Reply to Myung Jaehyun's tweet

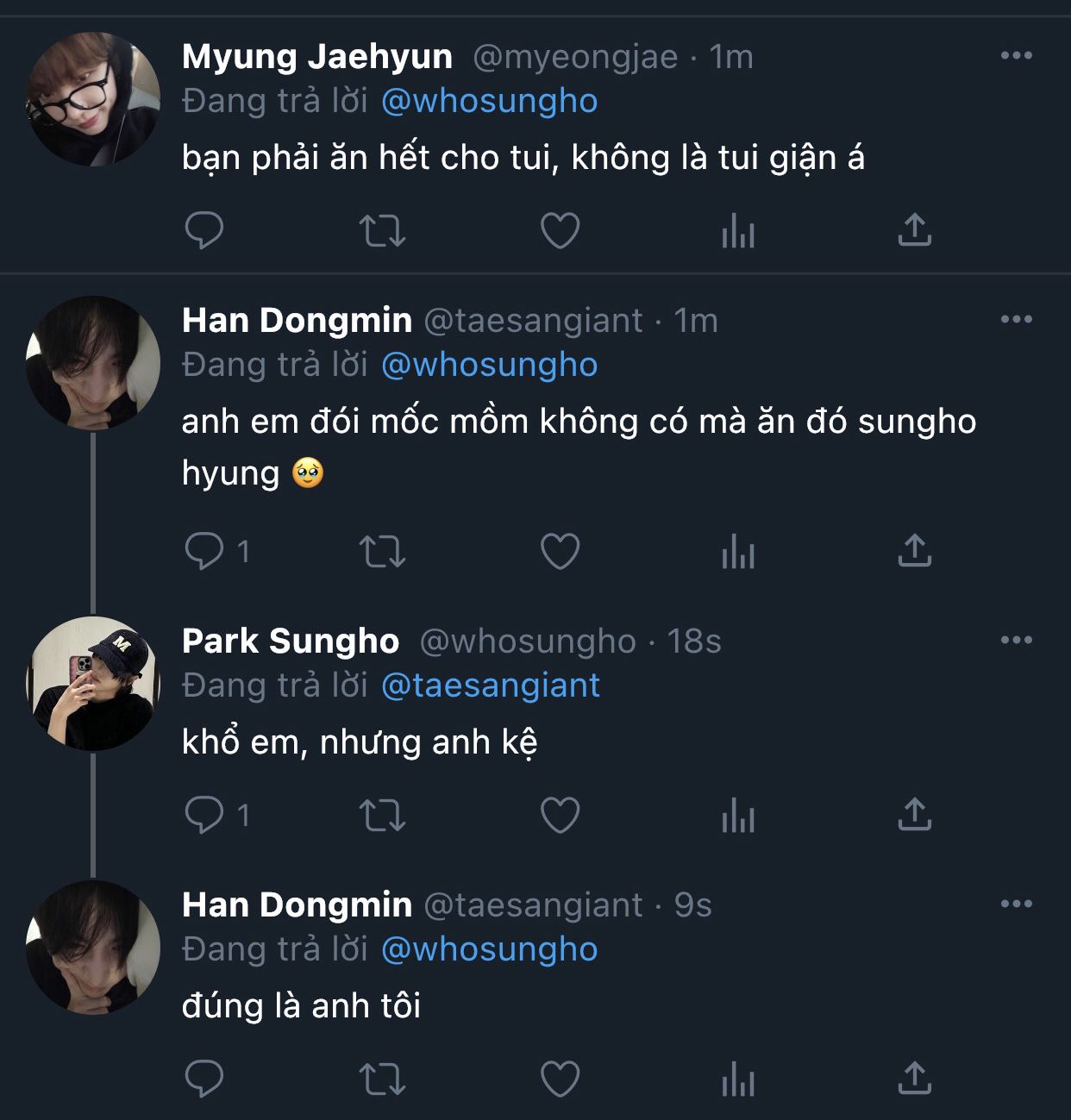pos(204,230)
